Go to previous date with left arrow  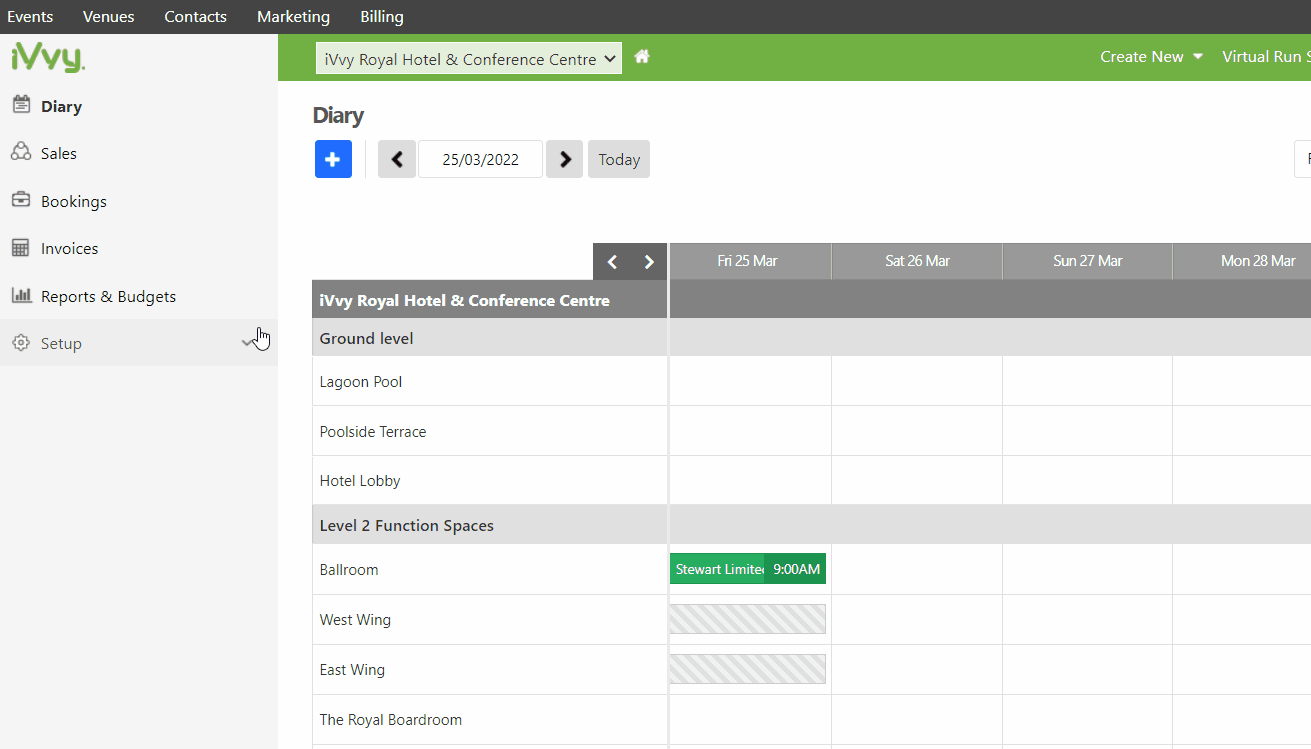[x=397, y=159]
